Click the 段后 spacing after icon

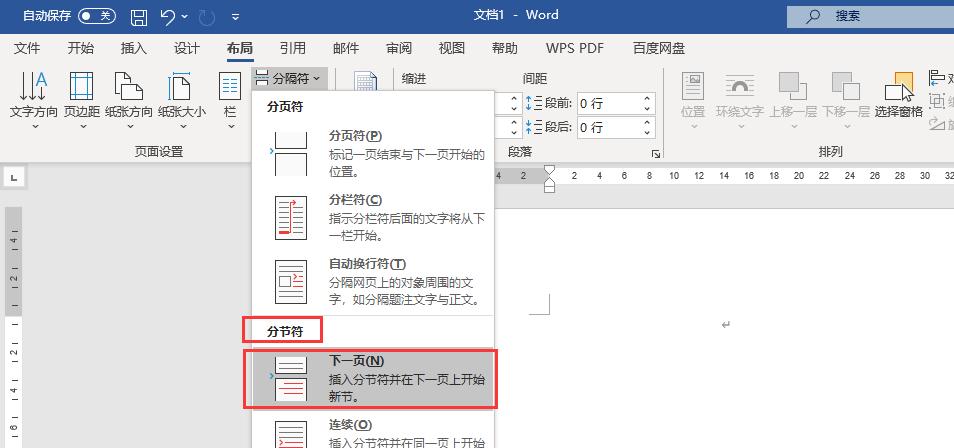(x=533, y=127)
